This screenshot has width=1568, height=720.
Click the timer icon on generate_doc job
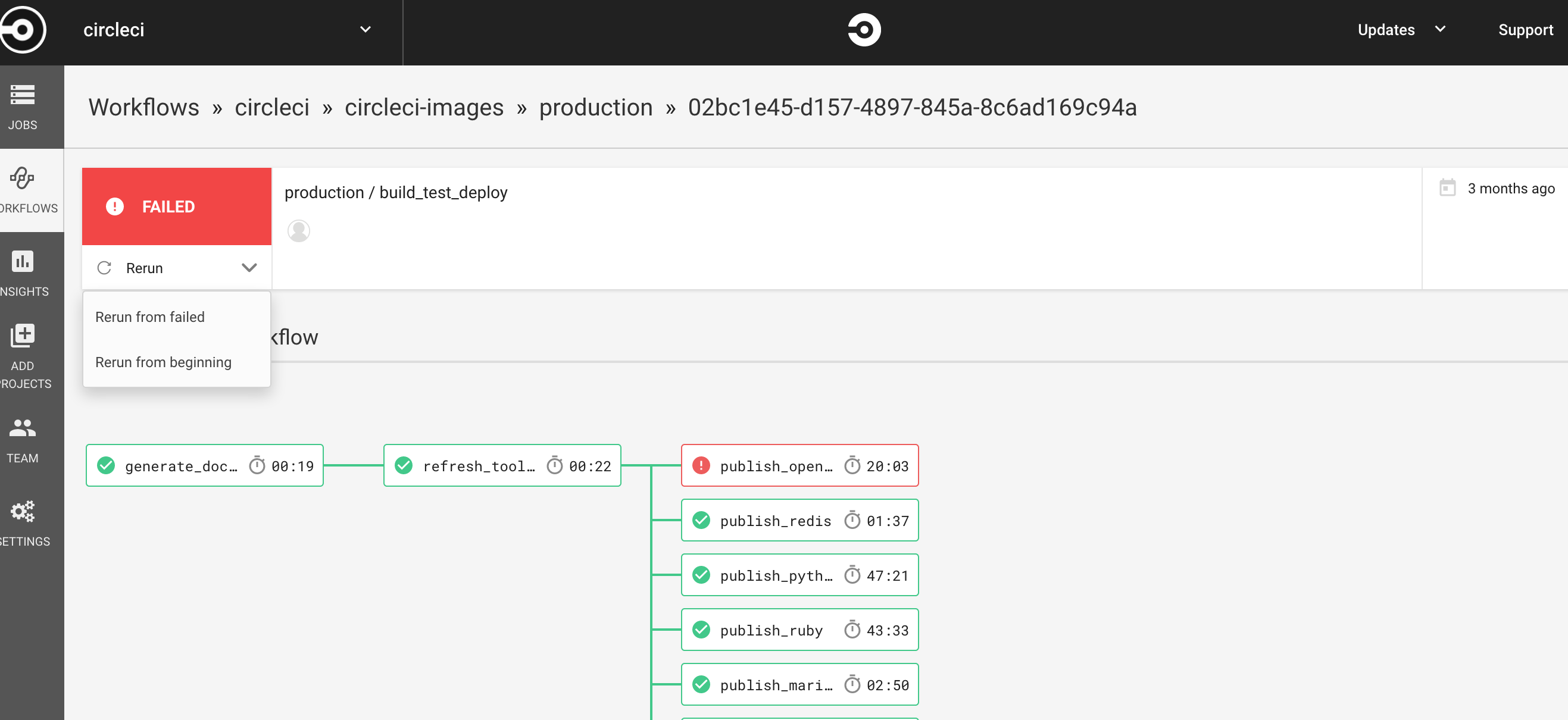click(x=257, y=465)
